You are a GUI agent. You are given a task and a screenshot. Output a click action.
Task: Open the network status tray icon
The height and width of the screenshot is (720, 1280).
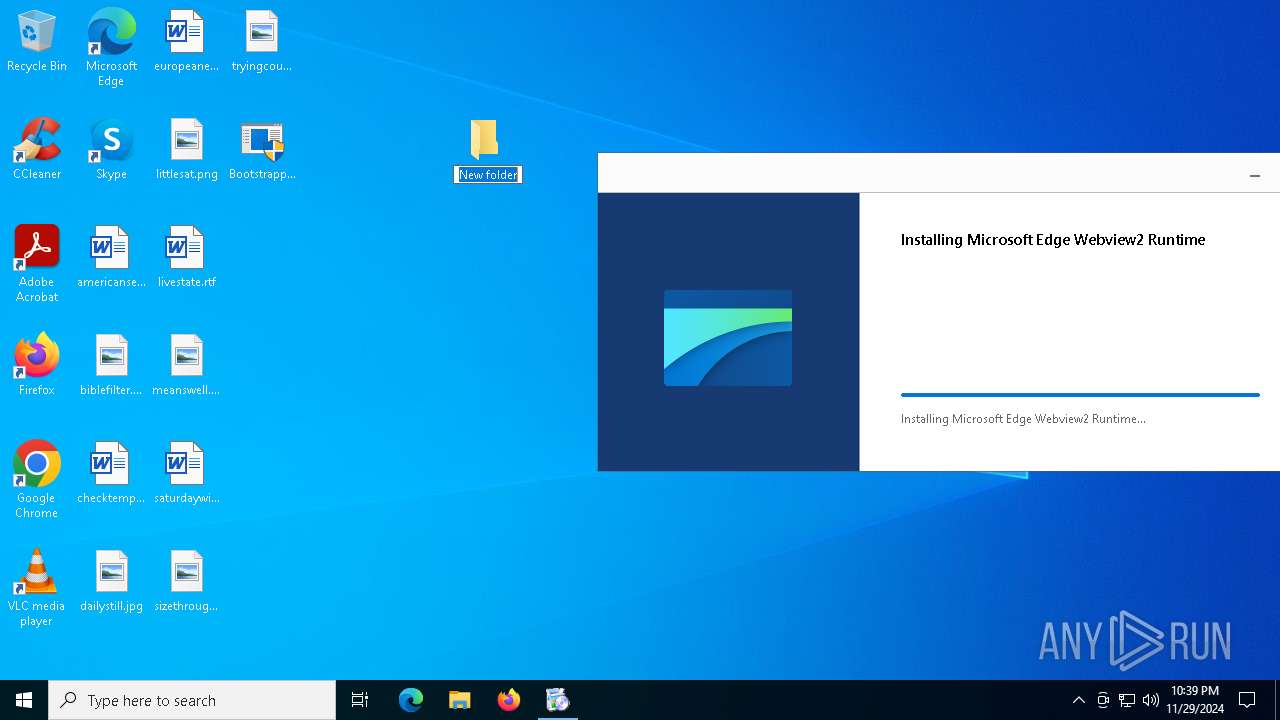[x=1127, y=700]
